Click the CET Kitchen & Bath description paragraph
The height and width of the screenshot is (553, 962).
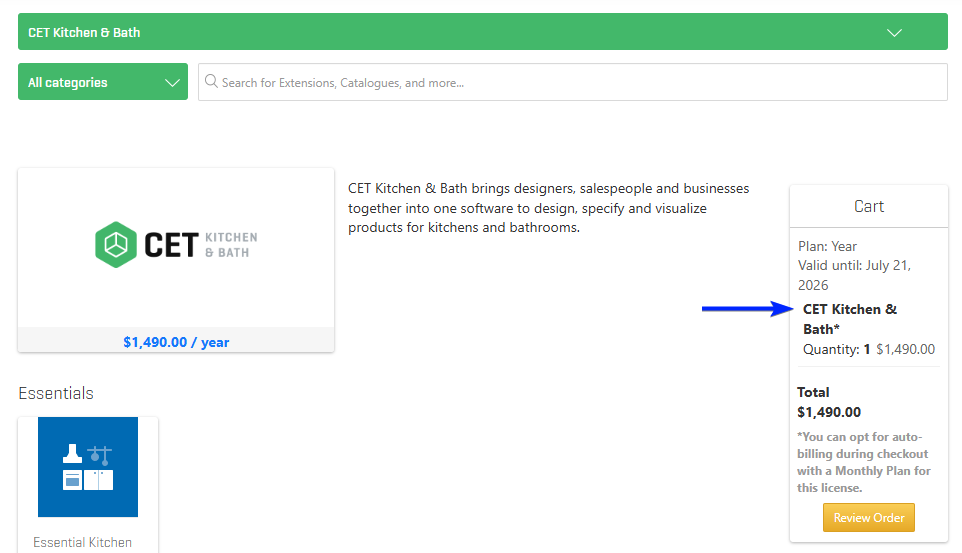pos(548,208)
